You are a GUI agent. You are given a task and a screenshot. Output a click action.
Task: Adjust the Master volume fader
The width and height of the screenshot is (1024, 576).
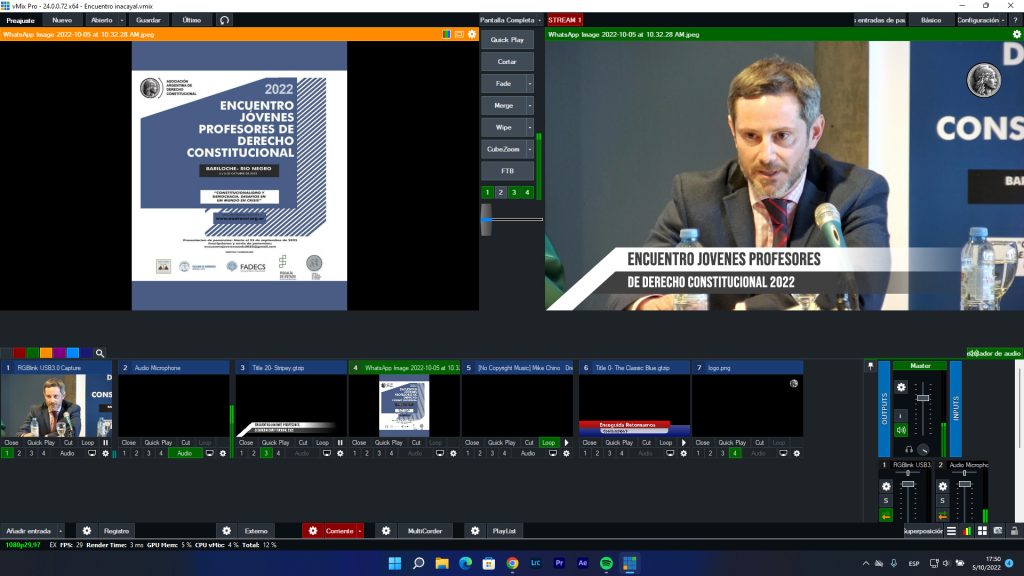pyautogui.click(x=922, y=398)
